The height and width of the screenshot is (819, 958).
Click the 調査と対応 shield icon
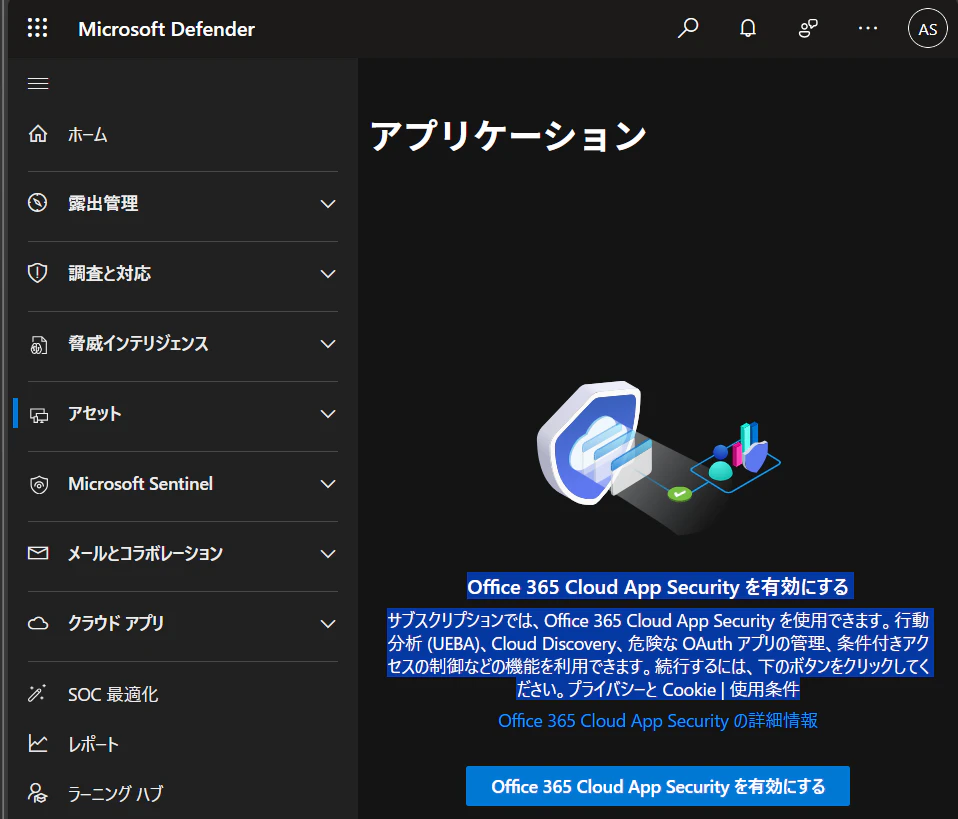(x=38, y=273)
